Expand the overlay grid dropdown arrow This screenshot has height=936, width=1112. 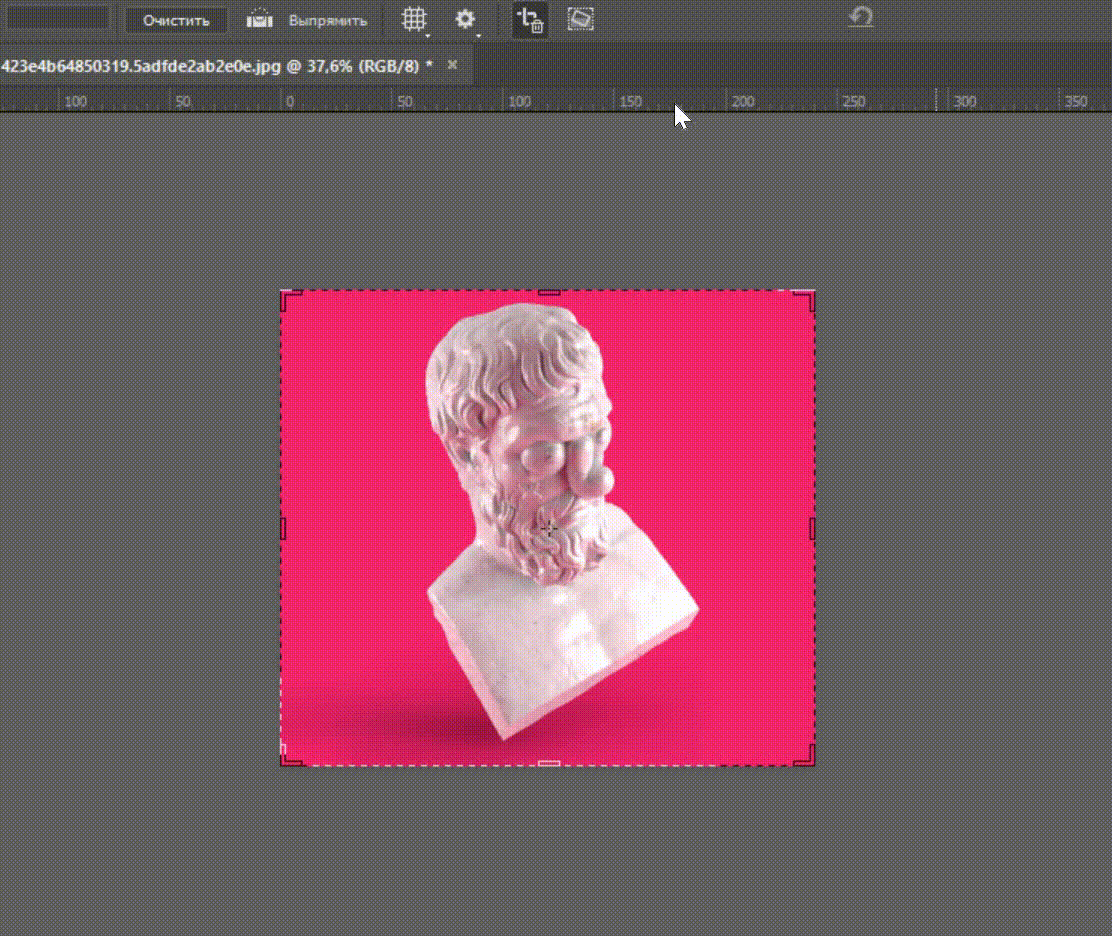coord(428,35)
